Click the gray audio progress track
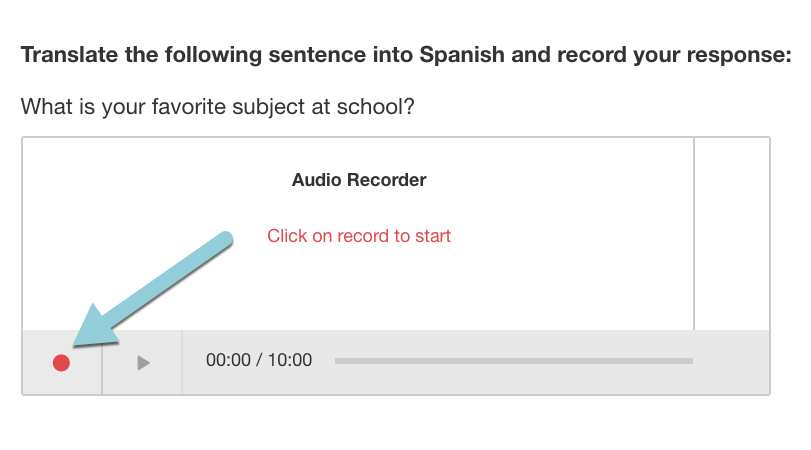Screen dimensions: 811x450 click(513, 360)
